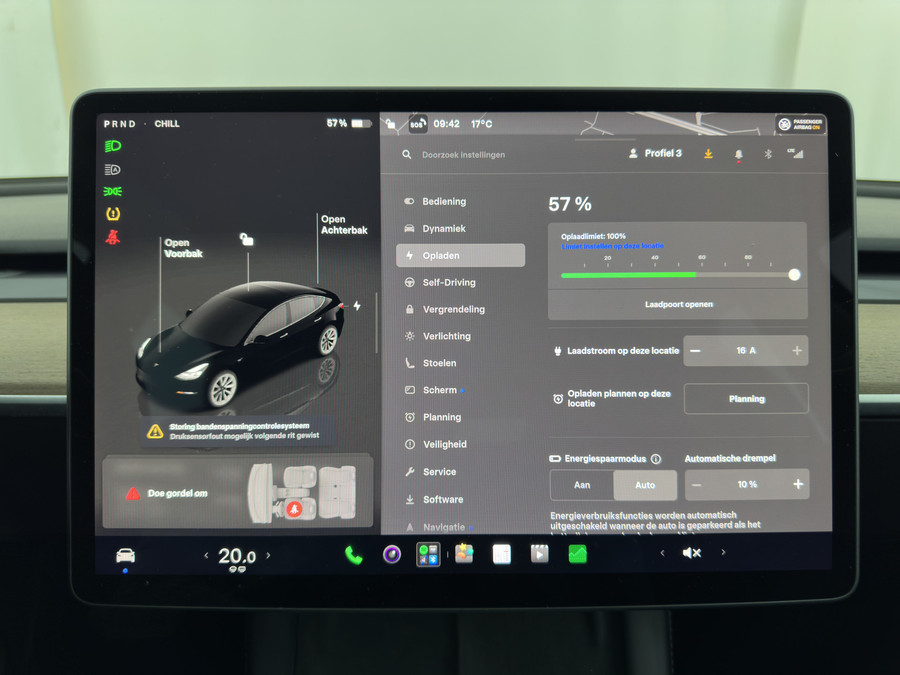
Task: Select the Opladen settings menu
Action: click(460, 255)
